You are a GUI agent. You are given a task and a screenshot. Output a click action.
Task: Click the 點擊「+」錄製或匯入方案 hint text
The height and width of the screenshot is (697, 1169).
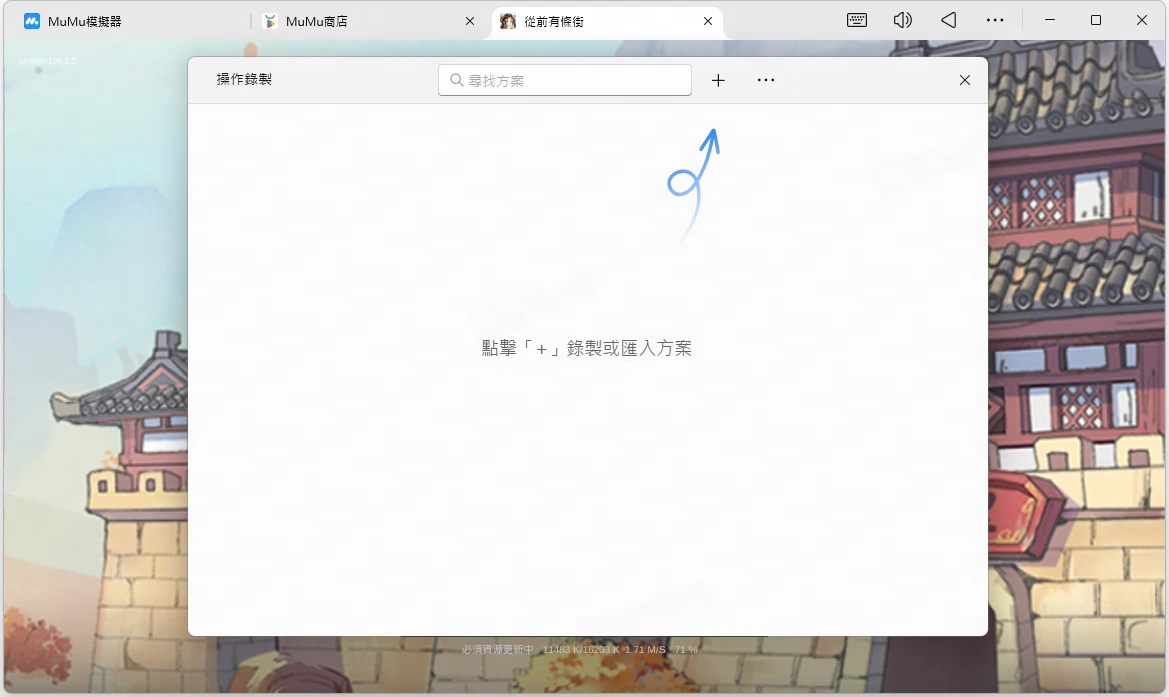point(587,348)
